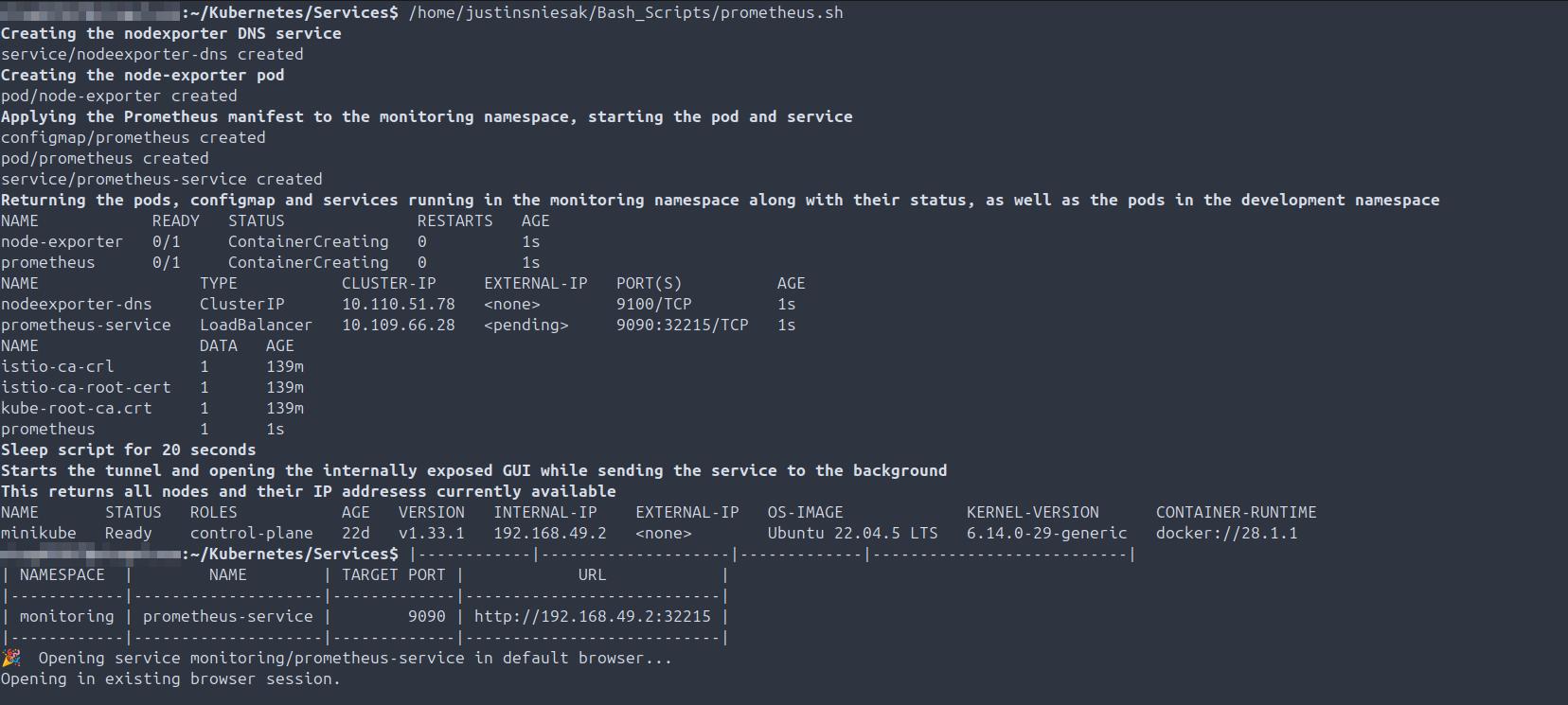Viewport: 1568px width, 705px height.
Task: Click the 10.110.51.78 cluster IP
Action: (398, 304)
